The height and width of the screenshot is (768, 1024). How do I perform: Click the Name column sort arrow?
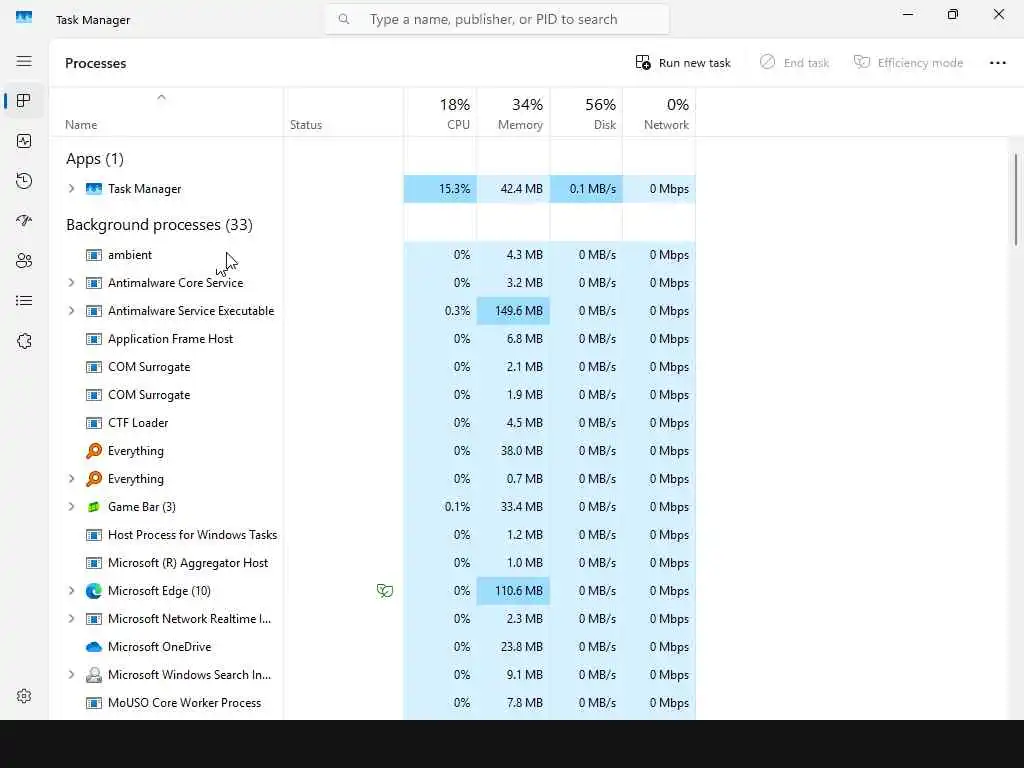[161, 97]
